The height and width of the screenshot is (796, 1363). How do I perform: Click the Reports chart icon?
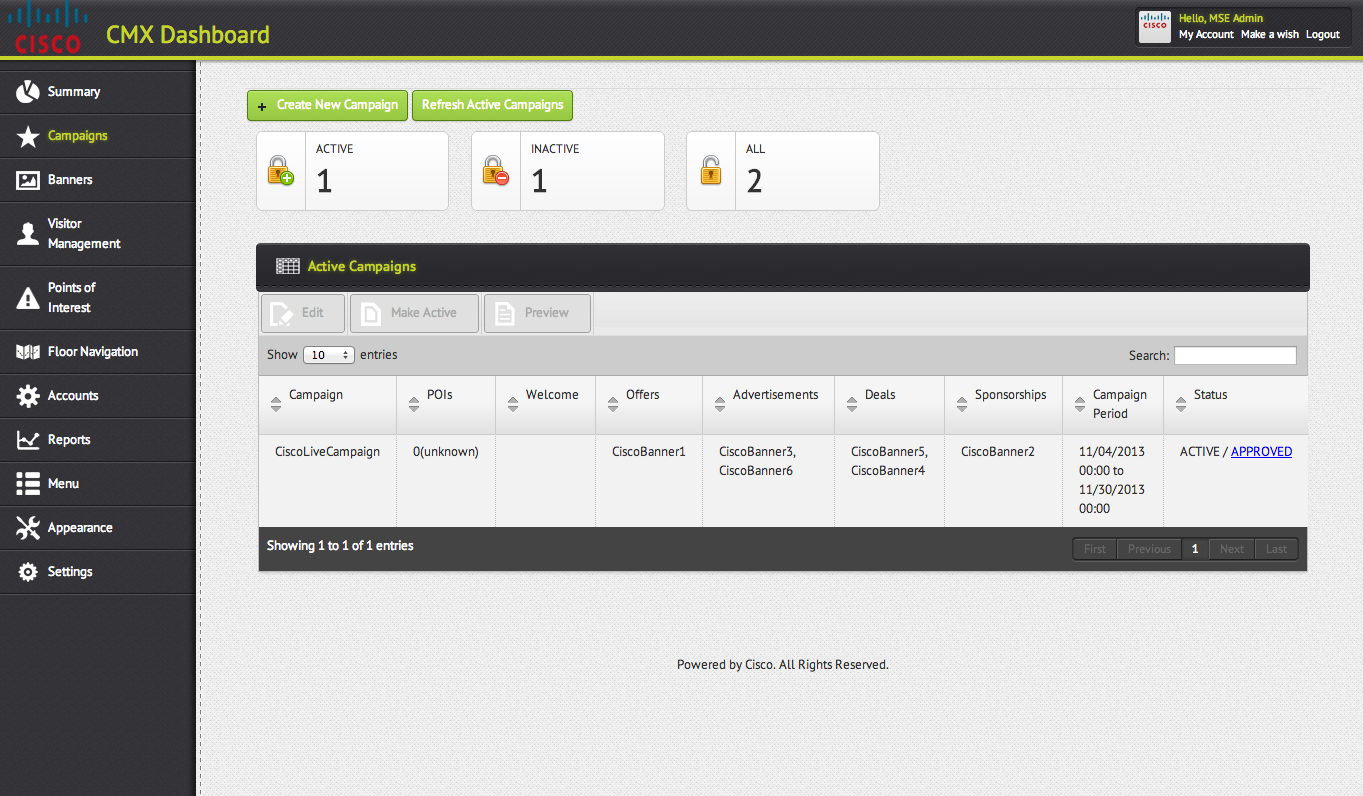click(28, 440)
